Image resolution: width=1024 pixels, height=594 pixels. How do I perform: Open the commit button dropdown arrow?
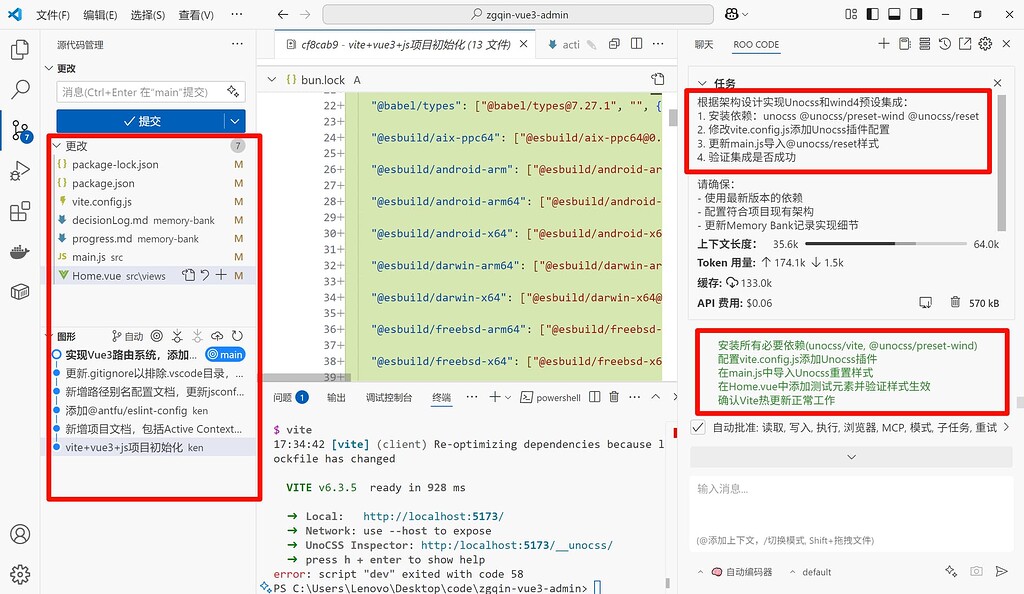(x=234, y=121)
